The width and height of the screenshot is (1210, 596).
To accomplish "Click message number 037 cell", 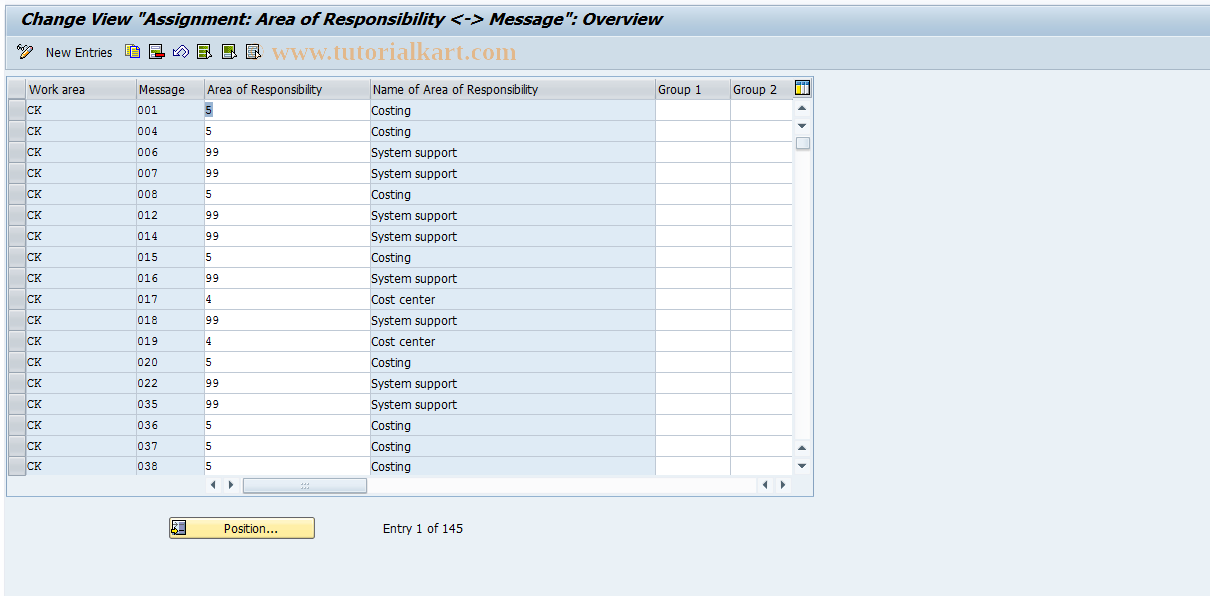I will (x=170, y=446).
